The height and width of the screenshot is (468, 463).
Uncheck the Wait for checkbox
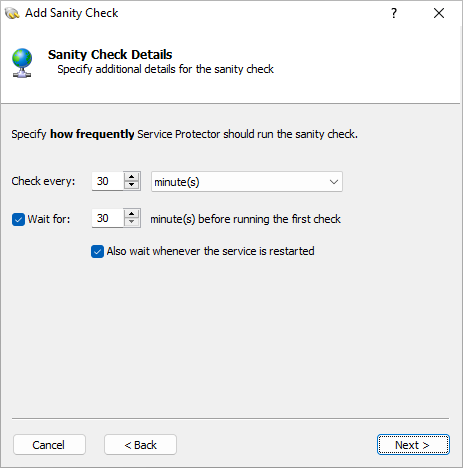(x=18, y=219)
